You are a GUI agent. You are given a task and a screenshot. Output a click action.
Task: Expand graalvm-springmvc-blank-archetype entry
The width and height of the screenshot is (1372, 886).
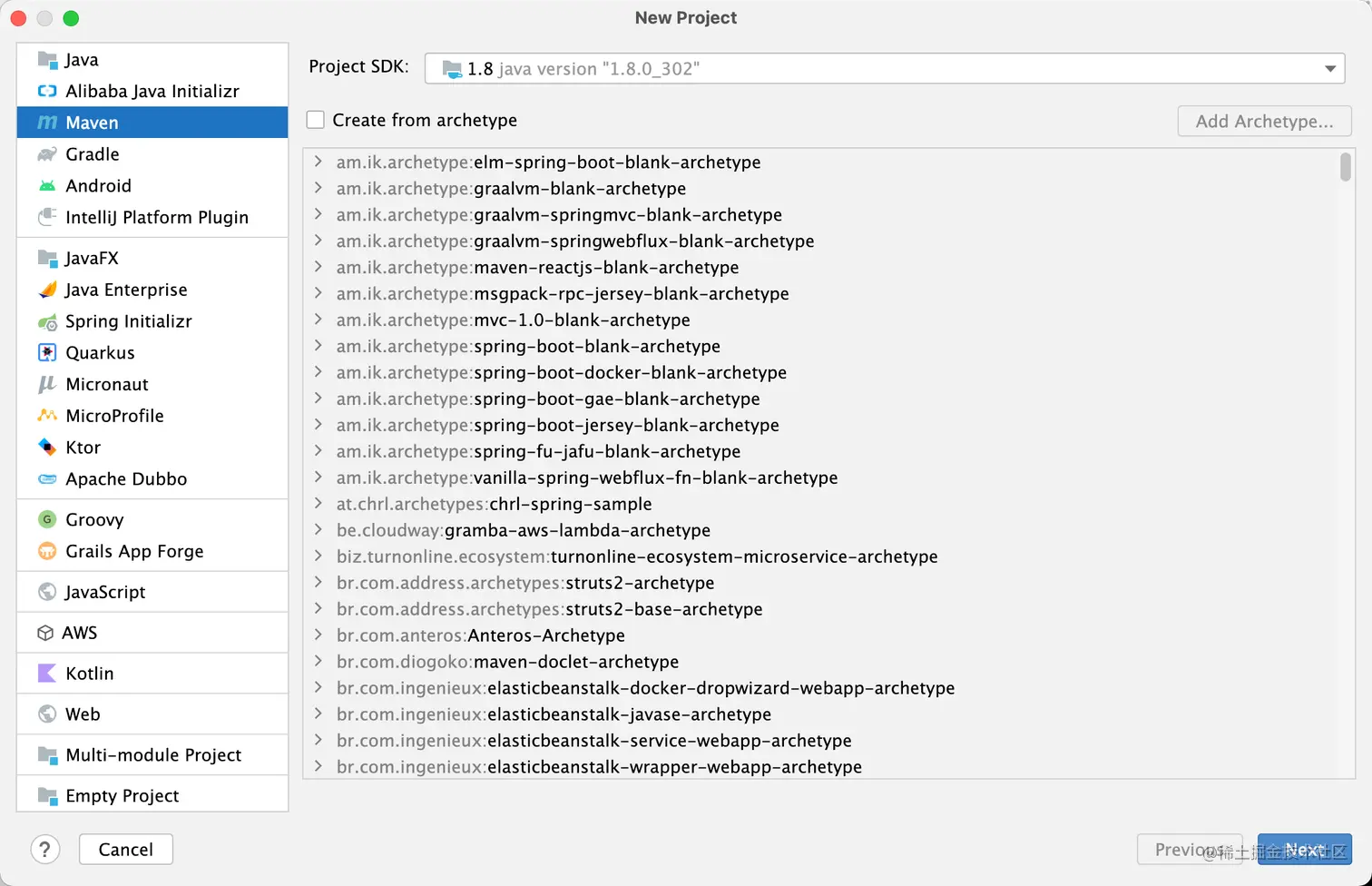coord(318,214)
